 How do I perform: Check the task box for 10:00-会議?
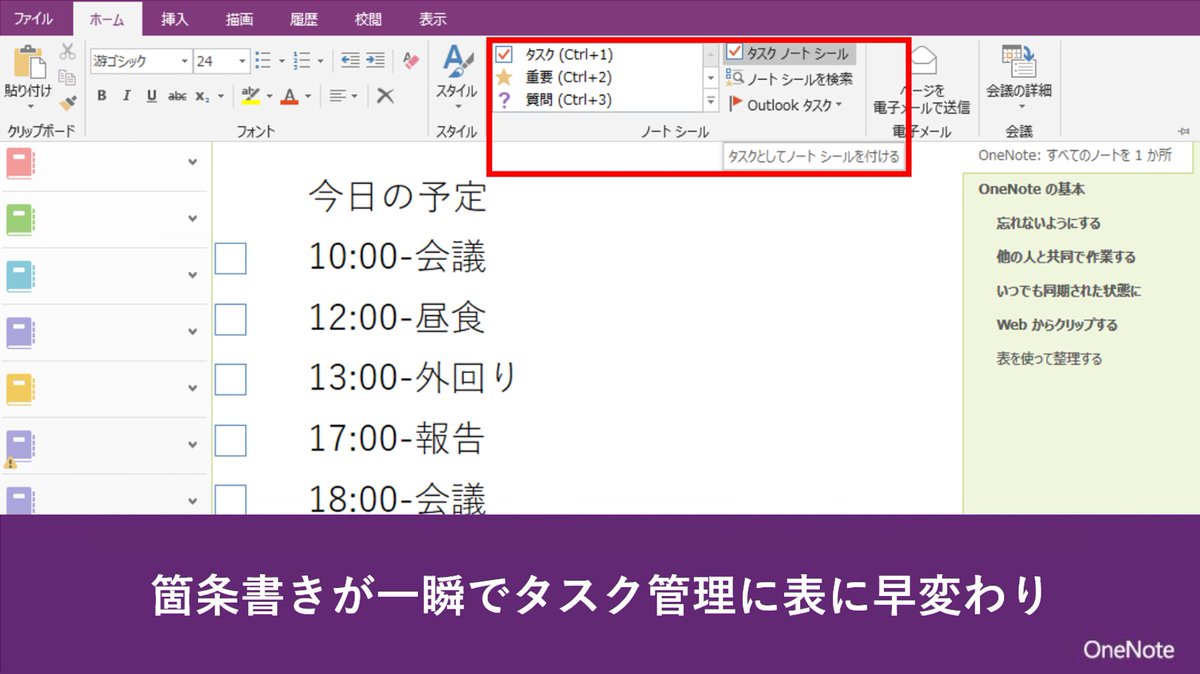pyautogui.click(x=231, y=259)
